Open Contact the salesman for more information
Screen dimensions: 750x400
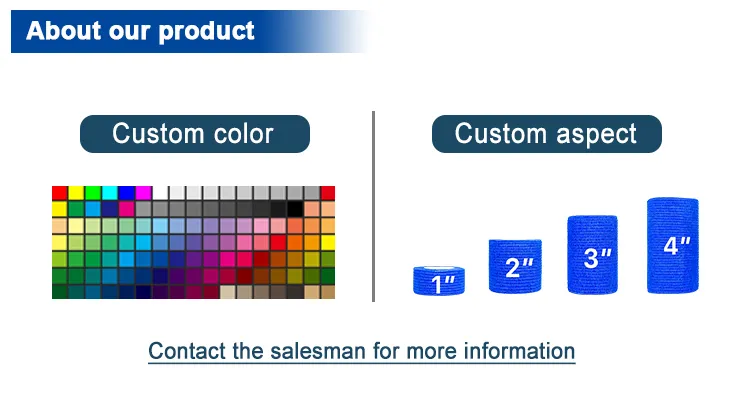tap(362, 351)
